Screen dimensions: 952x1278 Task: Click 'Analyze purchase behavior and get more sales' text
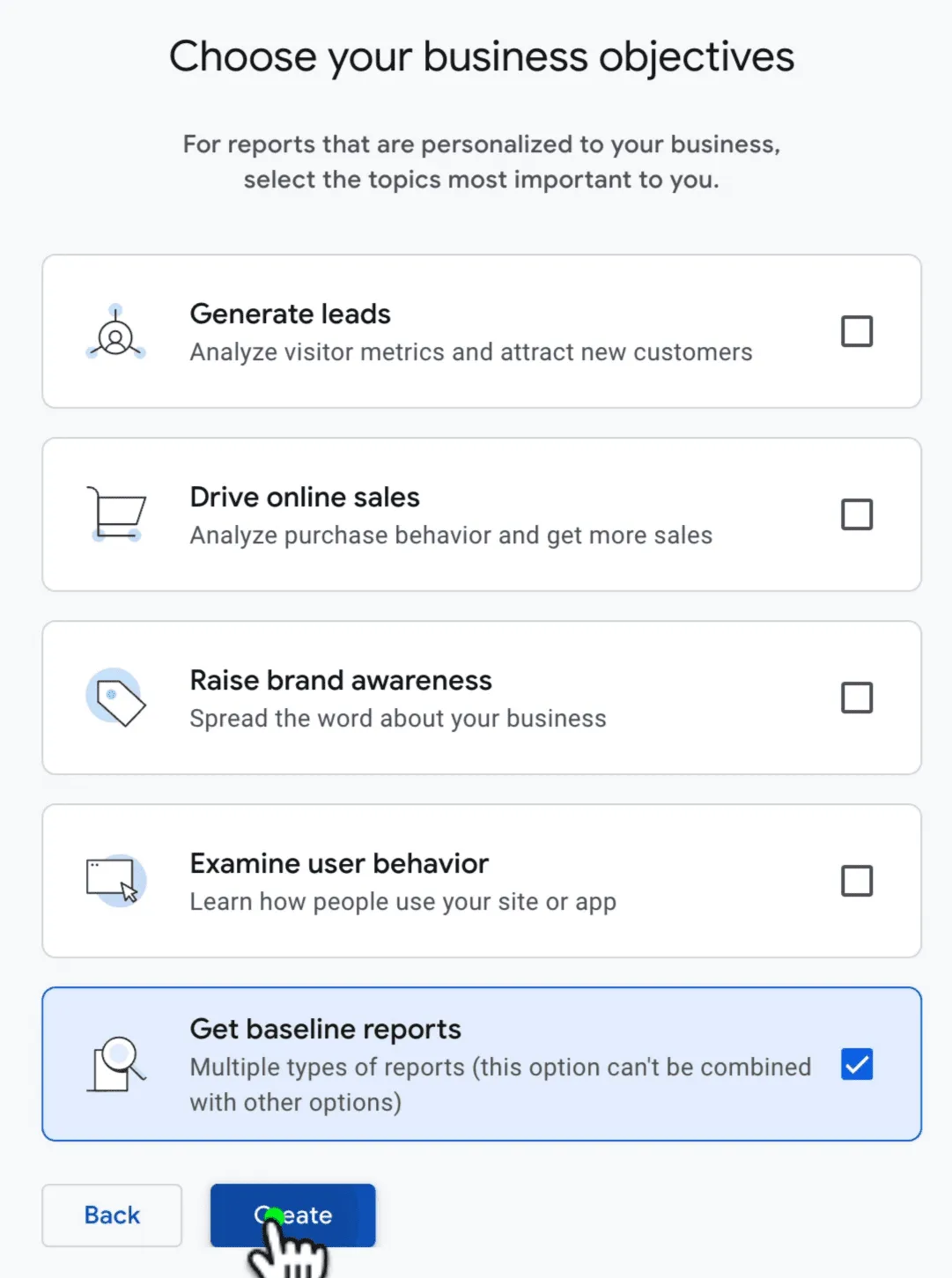click(451, 536)
